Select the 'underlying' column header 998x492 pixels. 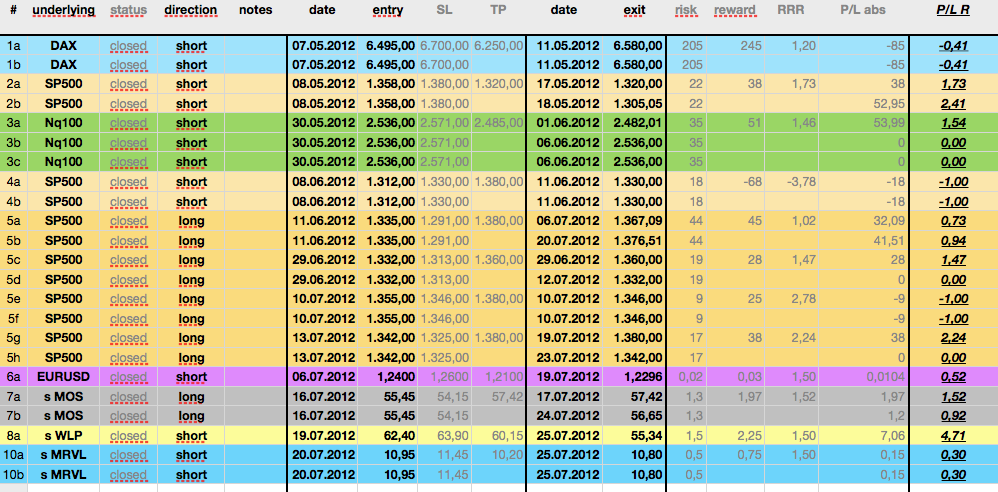[64, 11]
